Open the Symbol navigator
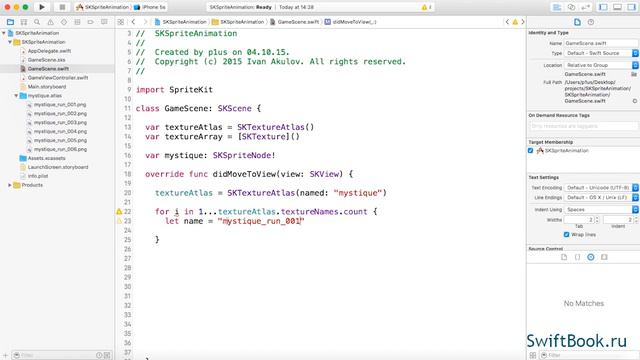This screenshot has height=360, width=640. (x=24, y=22)
